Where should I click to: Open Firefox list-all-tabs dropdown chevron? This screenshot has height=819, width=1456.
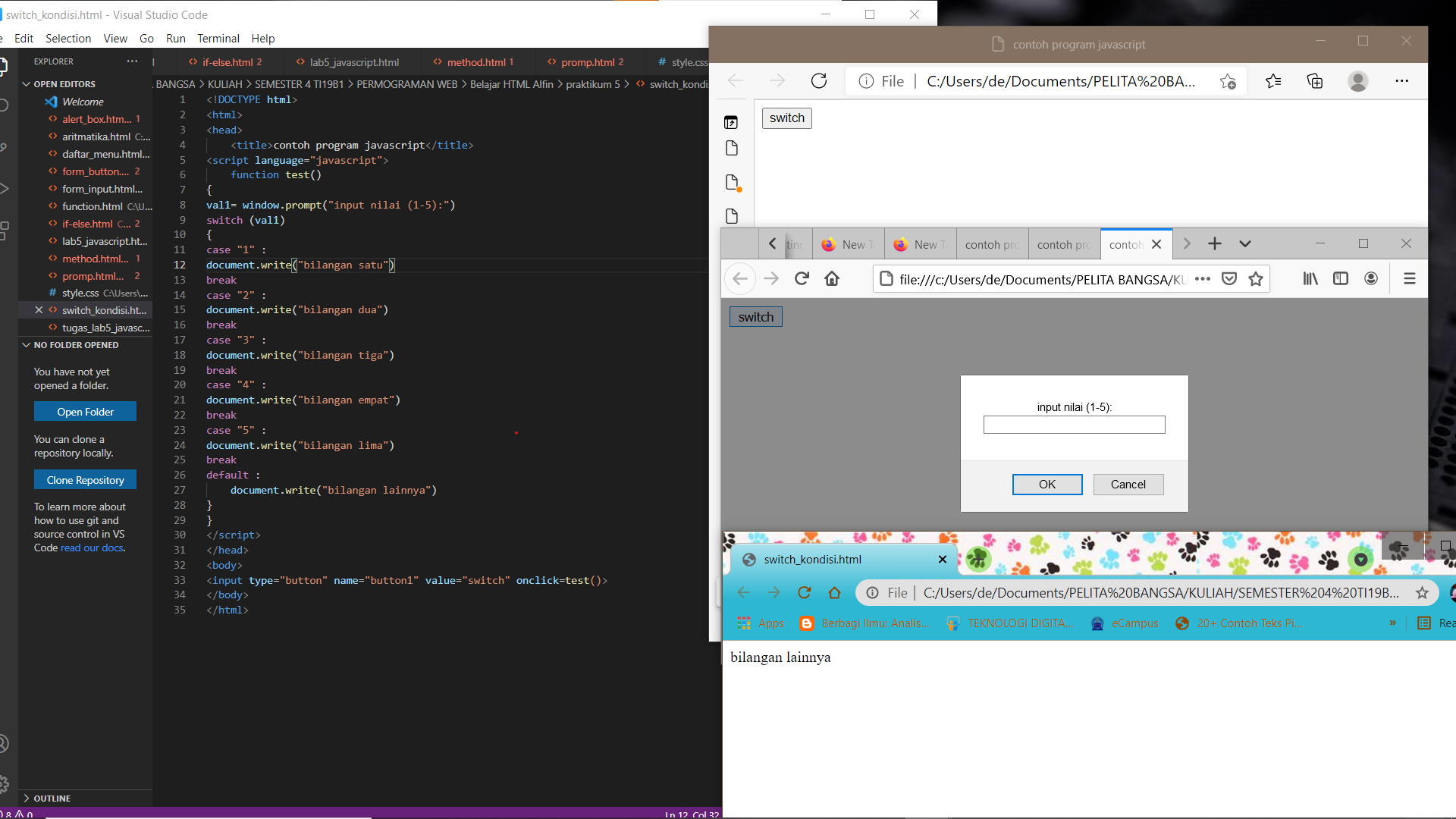click(x=1245, y=243)
